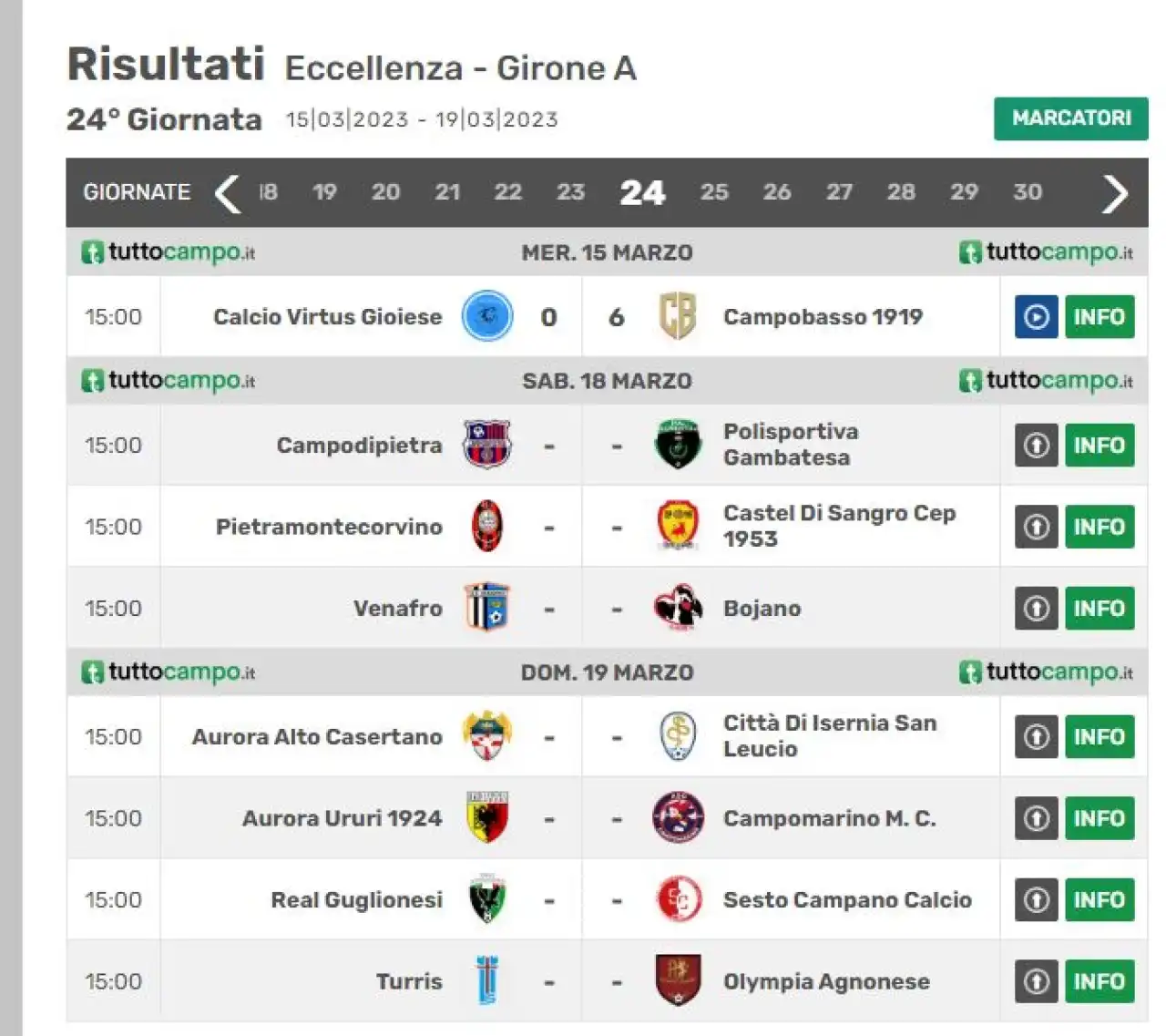Open the Sesto Campano Calcio team link
Image resolution: width=1166 pixels, height=1036 pixels.
click(847, 900)
